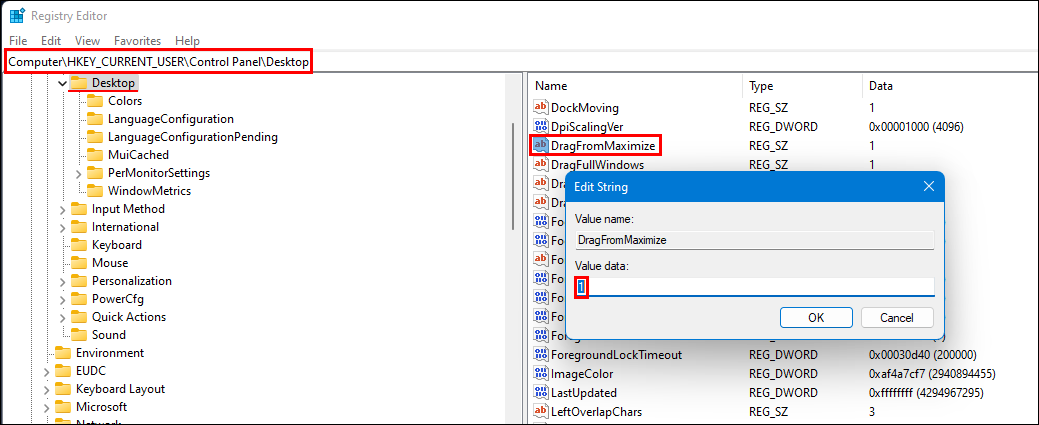Click data 0x00001000 (4096) for DpiScalingVer
The image size is (1039, 425).
(x=916, y=126)
